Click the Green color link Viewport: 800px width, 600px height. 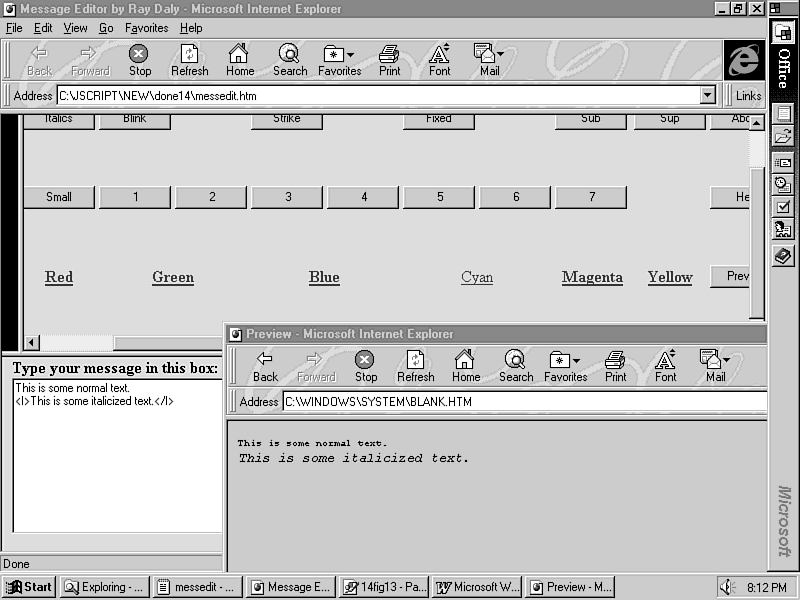[x=173, y=277]
